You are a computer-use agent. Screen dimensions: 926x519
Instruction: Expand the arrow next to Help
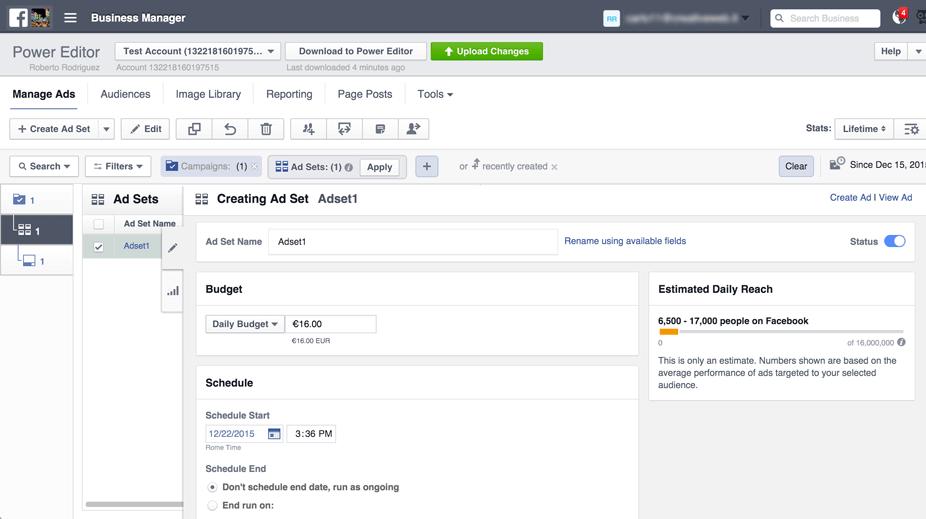[x=918, y=51]
